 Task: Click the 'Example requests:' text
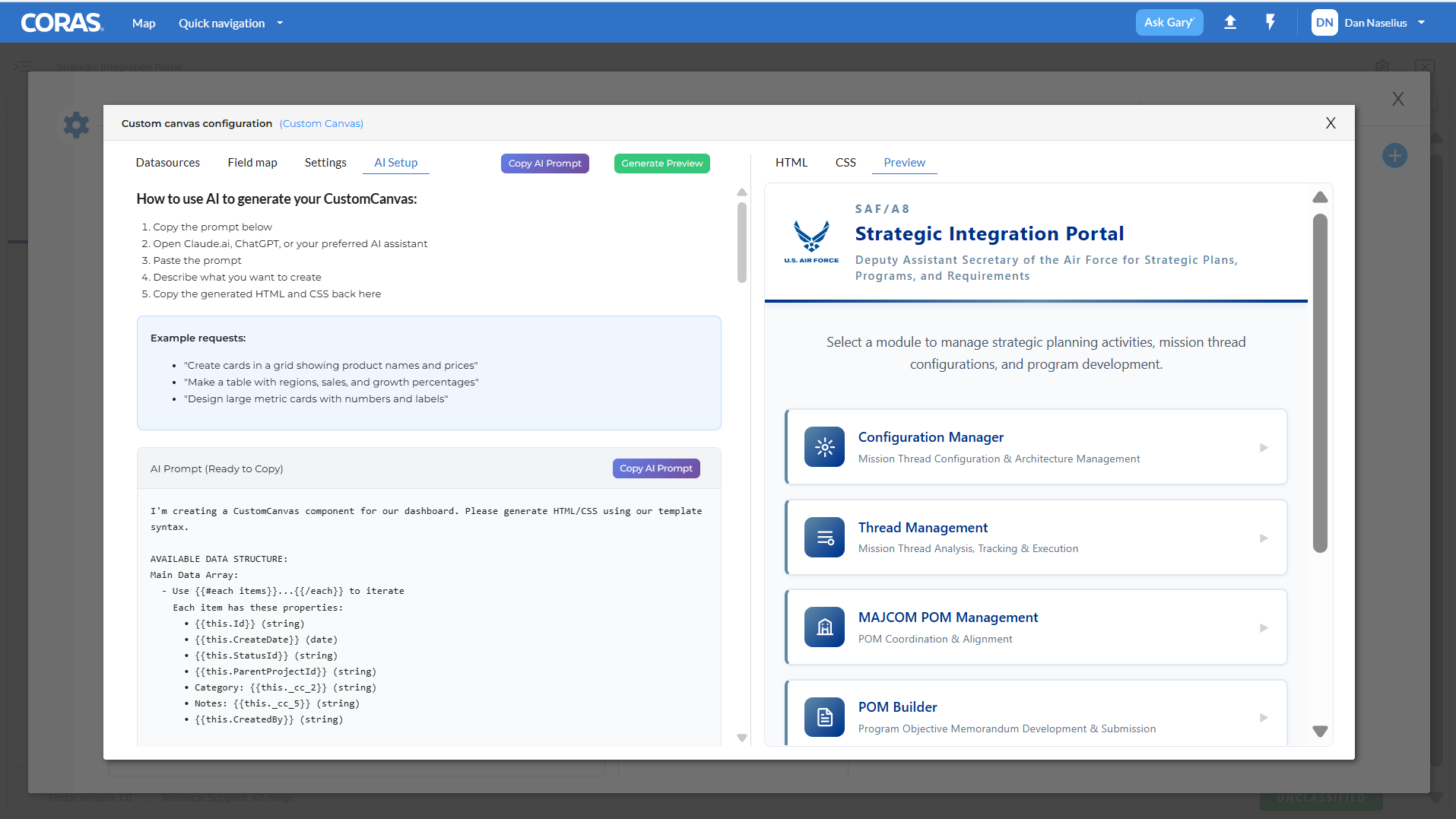tap(198, 338)
